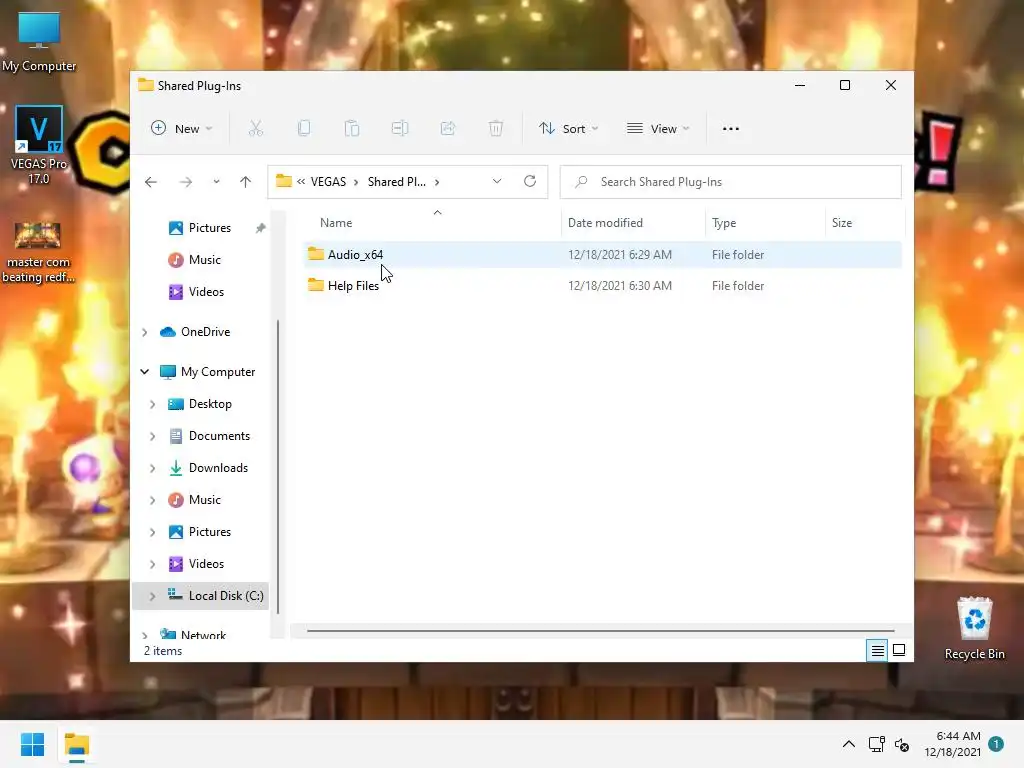Screen dimensions: 1024x768
Task: Collapse My Computer tree node
Action: pos(144,372)
